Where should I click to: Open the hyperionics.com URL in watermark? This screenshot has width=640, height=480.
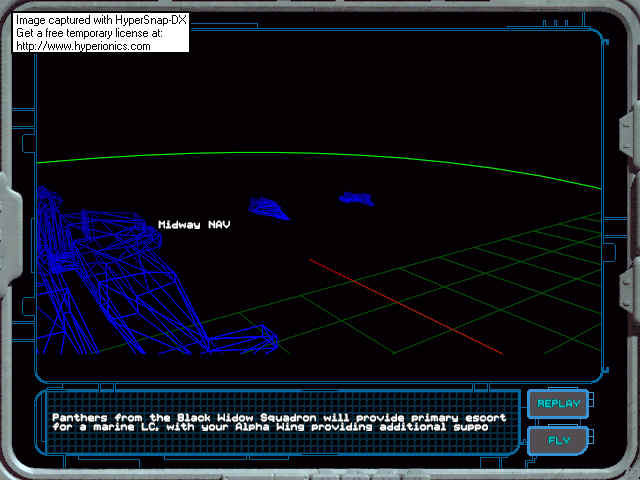(x=83, y=46)
